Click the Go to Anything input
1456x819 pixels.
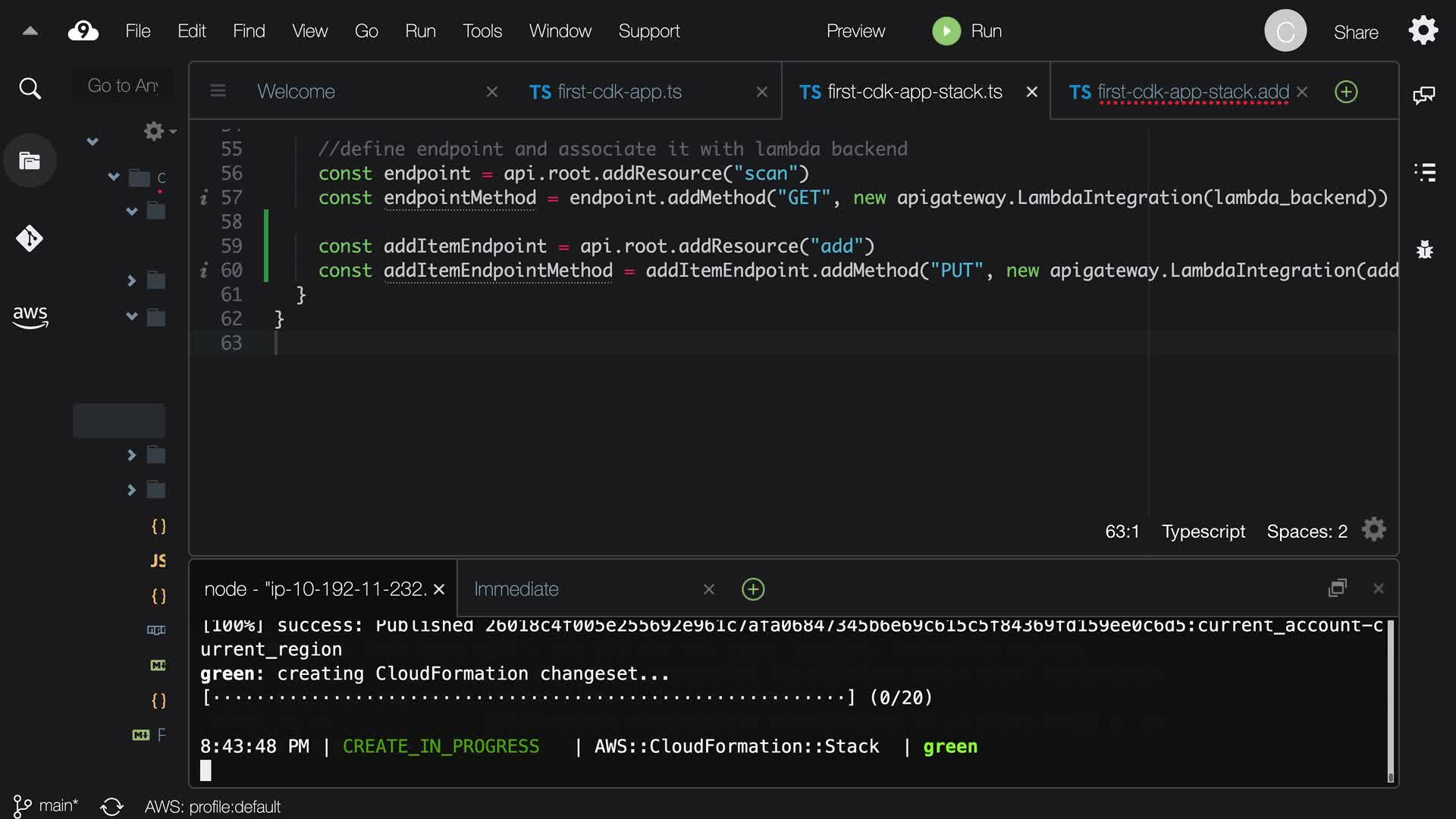(123, 86)
